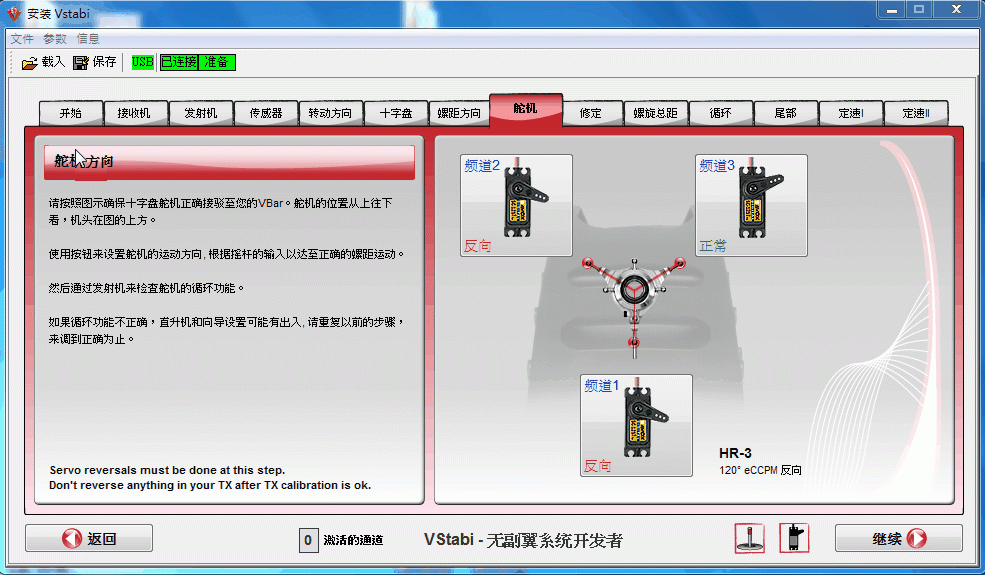Viewport: 985px width, 575px height.
Task: Click the green USB status indicator
Action: (x=143, y=62)
